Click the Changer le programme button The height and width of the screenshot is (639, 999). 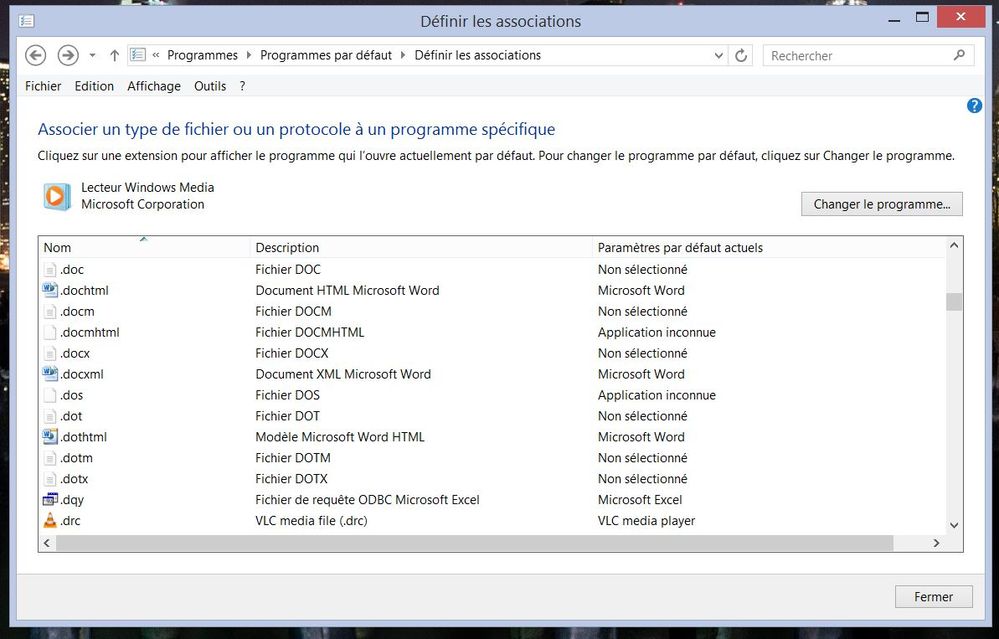click(x=881, y=204)
